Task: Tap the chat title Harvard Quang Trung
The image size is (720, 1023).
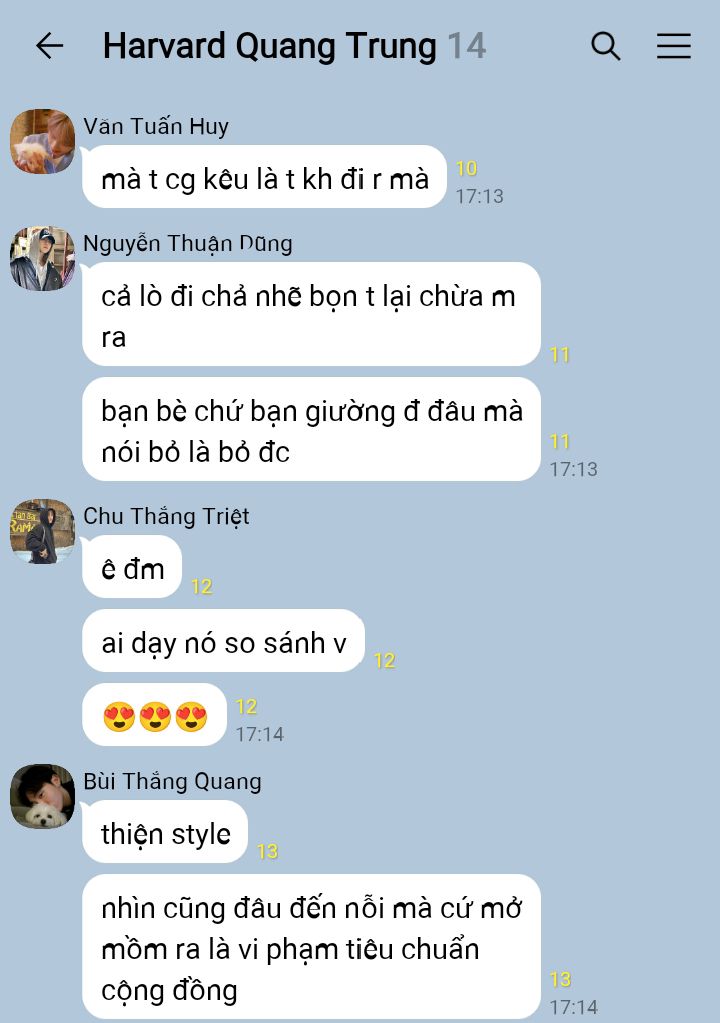Action: click(x=269, y=46)
